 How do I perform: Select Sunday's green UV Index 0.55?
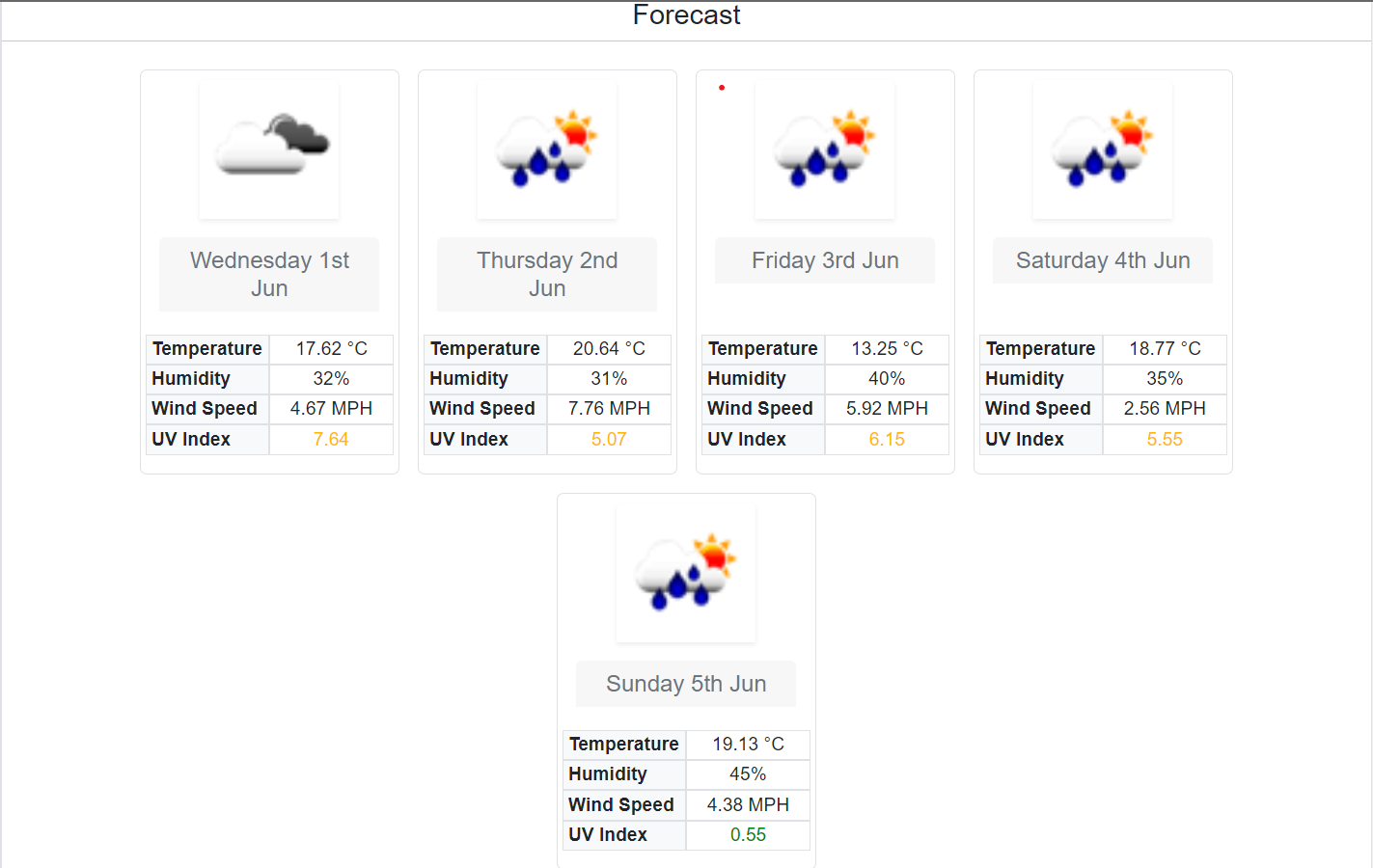tap(748, 835)
